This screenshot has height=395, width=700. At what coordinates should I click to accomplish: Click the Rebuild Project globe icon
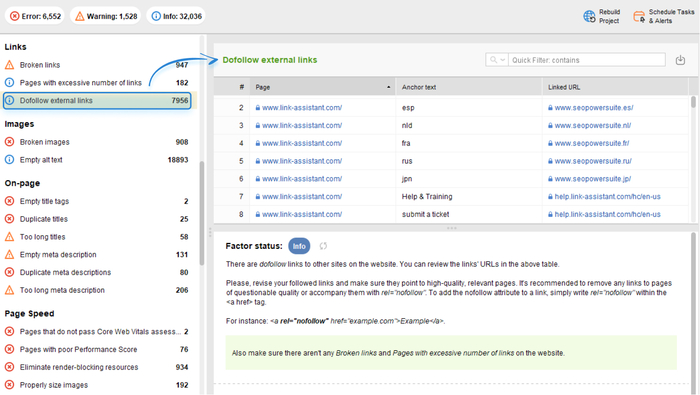589,17
